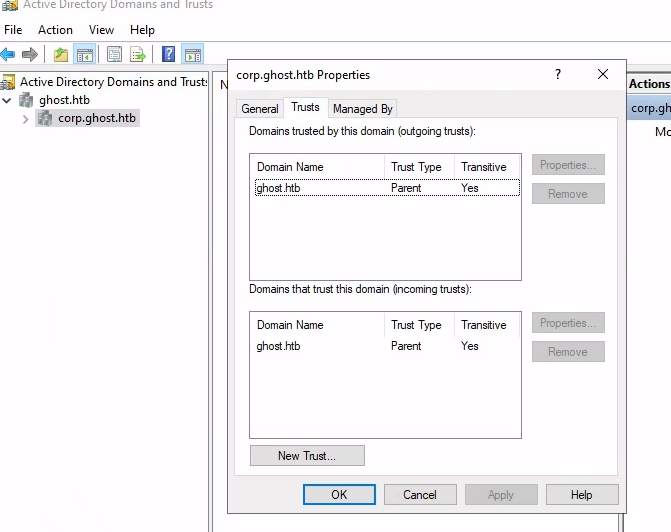The width and height of the screenshot is (671, 532).
Task: Click Transitive header in incoming trusts
Action: coord(487,325)
